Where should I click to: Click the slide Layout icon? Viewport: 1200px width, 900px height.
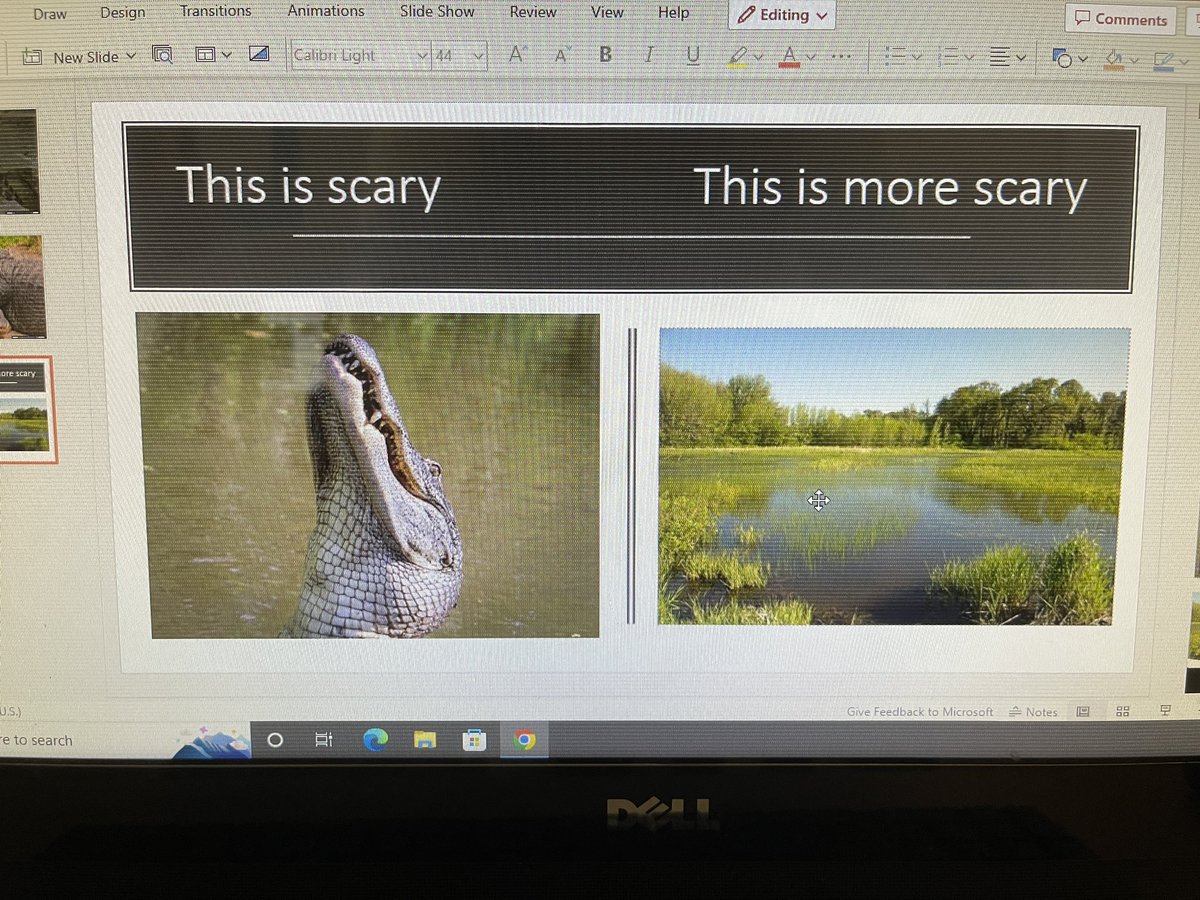205,56
